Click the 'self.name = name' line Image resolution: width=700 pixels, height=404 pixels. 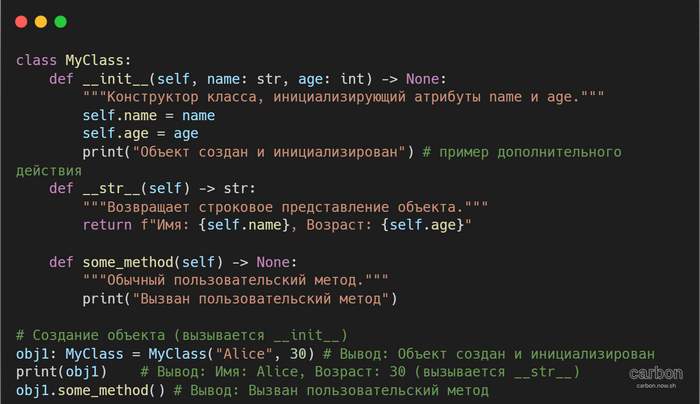pyautogui.click(x=149, y=115)
